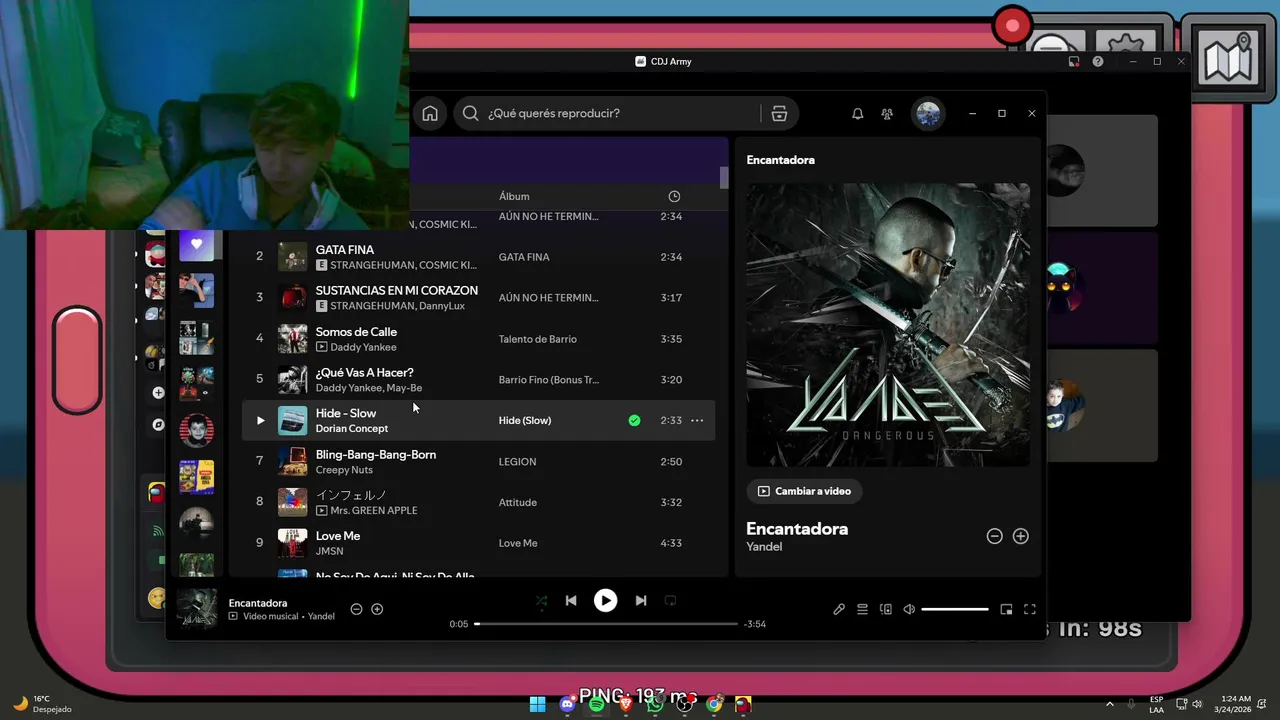The height and width of the screenshot is (720, 1280).
Task: Open Liked Songs heart playlist in sidebar
Action: point(196,245)
